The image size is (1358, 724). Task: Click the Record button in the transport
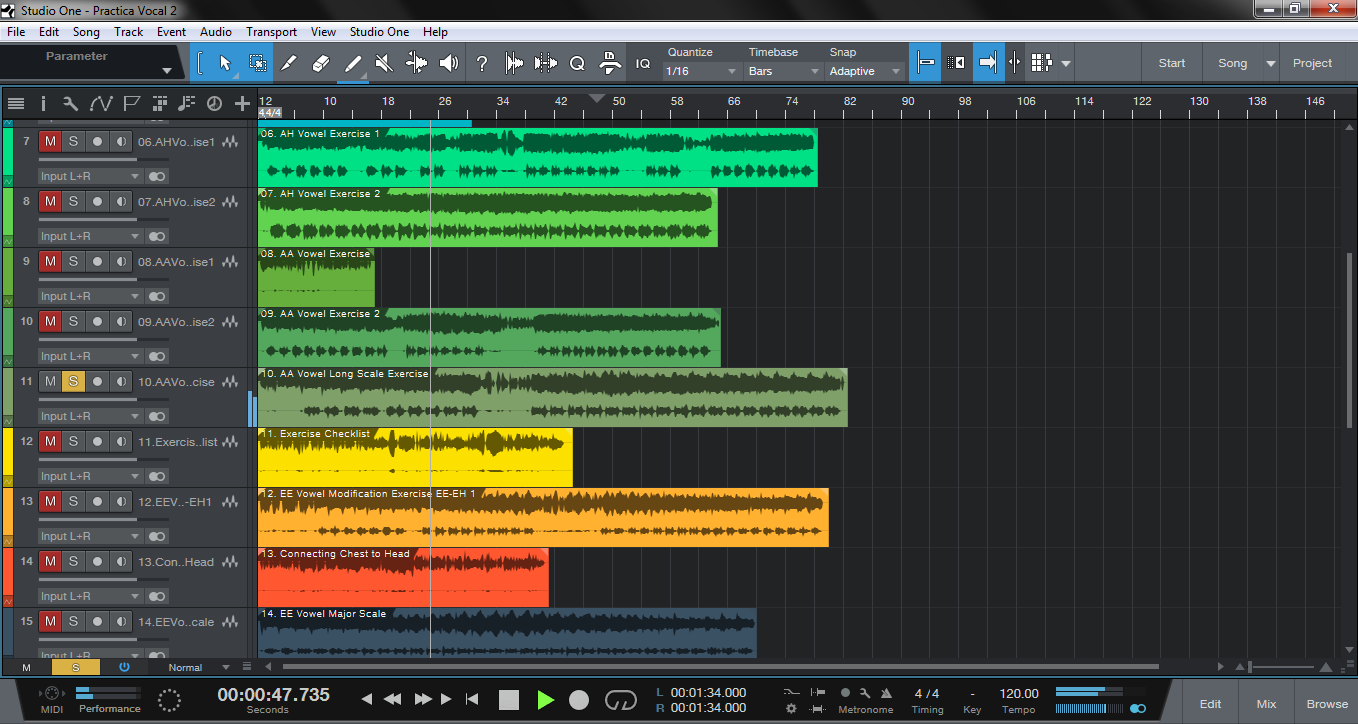[x=579, y=700]
